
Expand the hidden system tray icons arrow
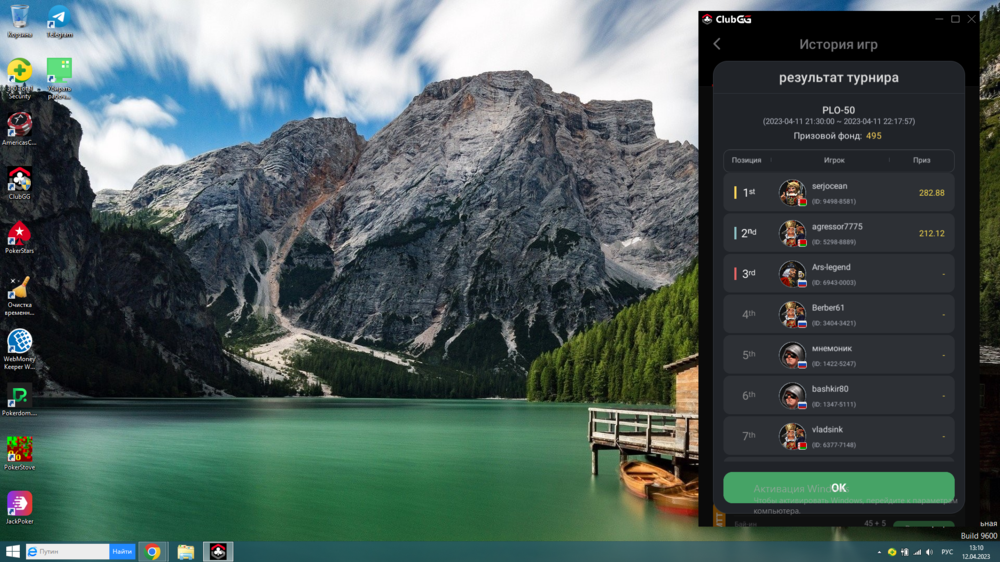tap(877, 551)
